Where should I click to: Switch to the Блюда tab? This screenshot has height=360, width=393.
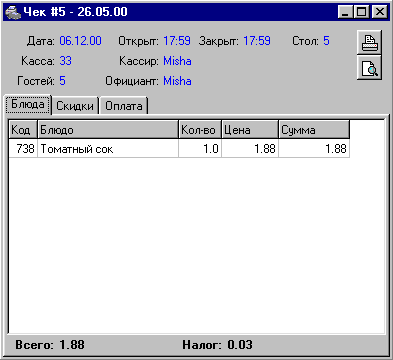28,105
